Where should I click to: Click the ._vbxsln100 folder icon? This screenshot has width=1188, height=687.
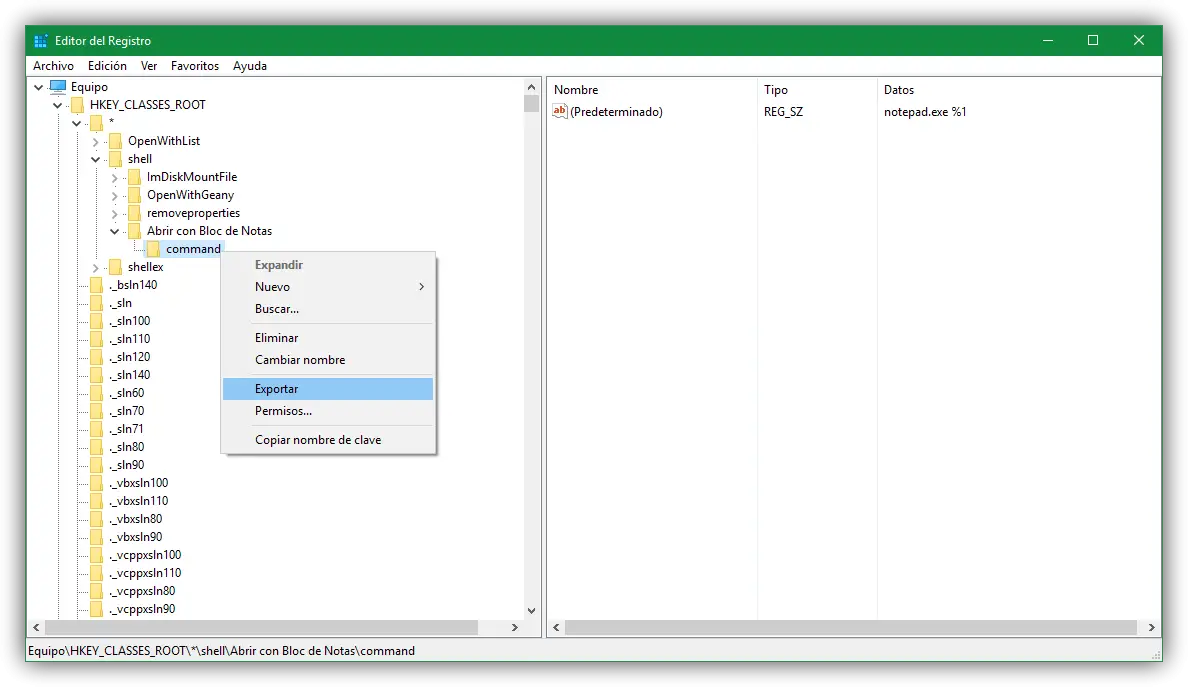tap(96, 483)
